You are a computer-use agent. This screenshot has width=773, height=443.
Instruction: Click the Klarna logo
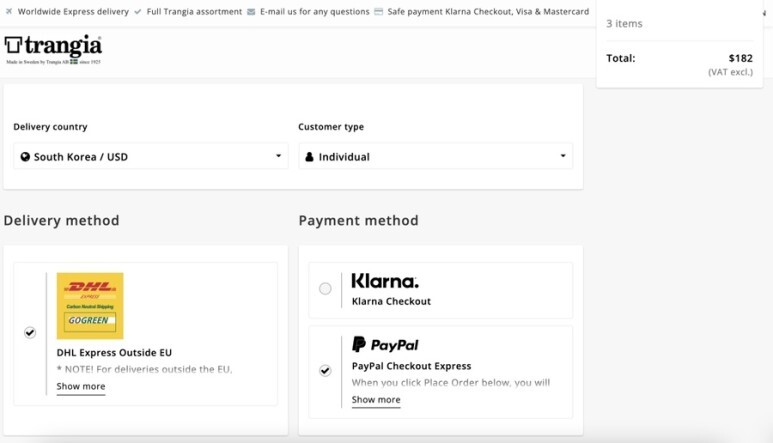tap(385, 281)
